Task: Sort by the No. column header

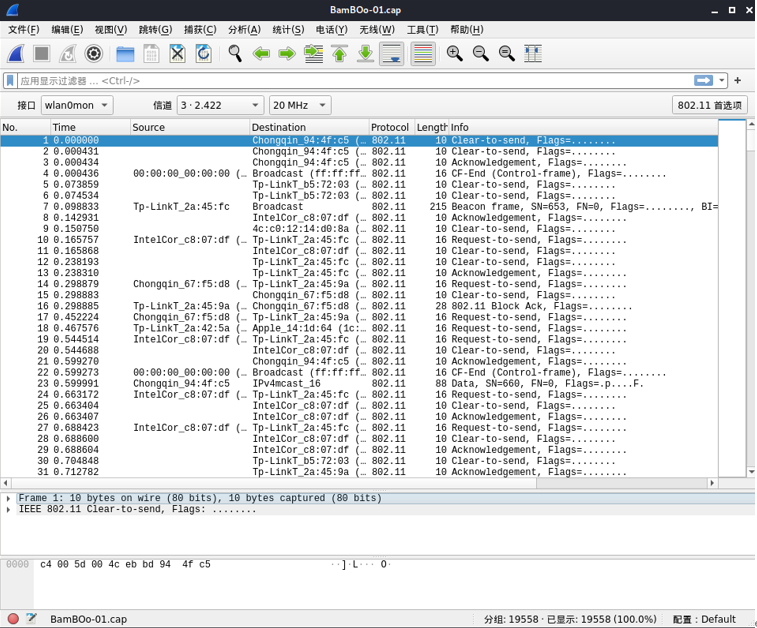Action: (x=26, y=127)
